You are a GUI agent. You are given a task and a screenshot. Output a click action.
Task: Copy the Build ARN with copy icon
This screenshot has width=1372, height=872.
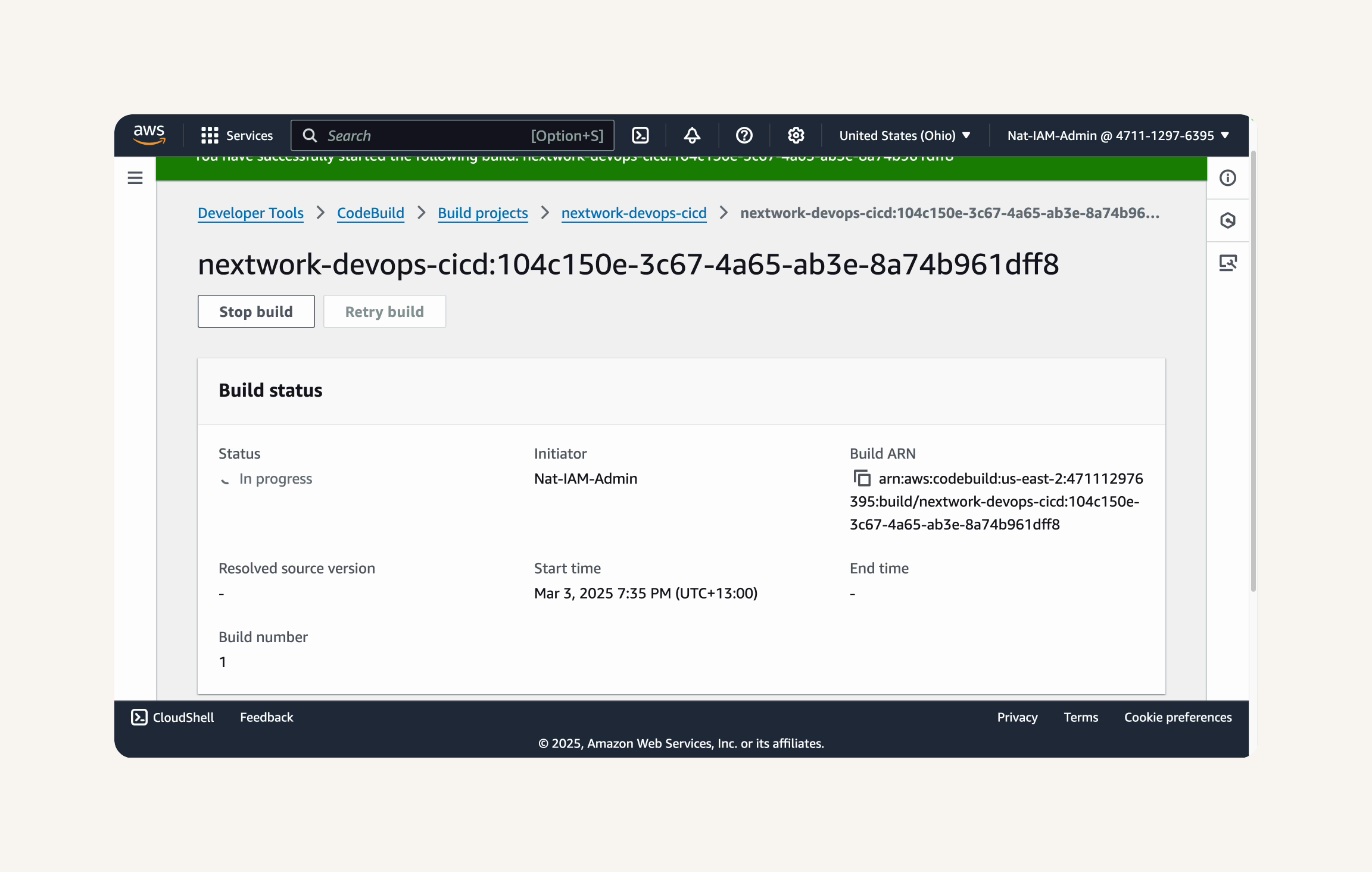pos(862,478)
